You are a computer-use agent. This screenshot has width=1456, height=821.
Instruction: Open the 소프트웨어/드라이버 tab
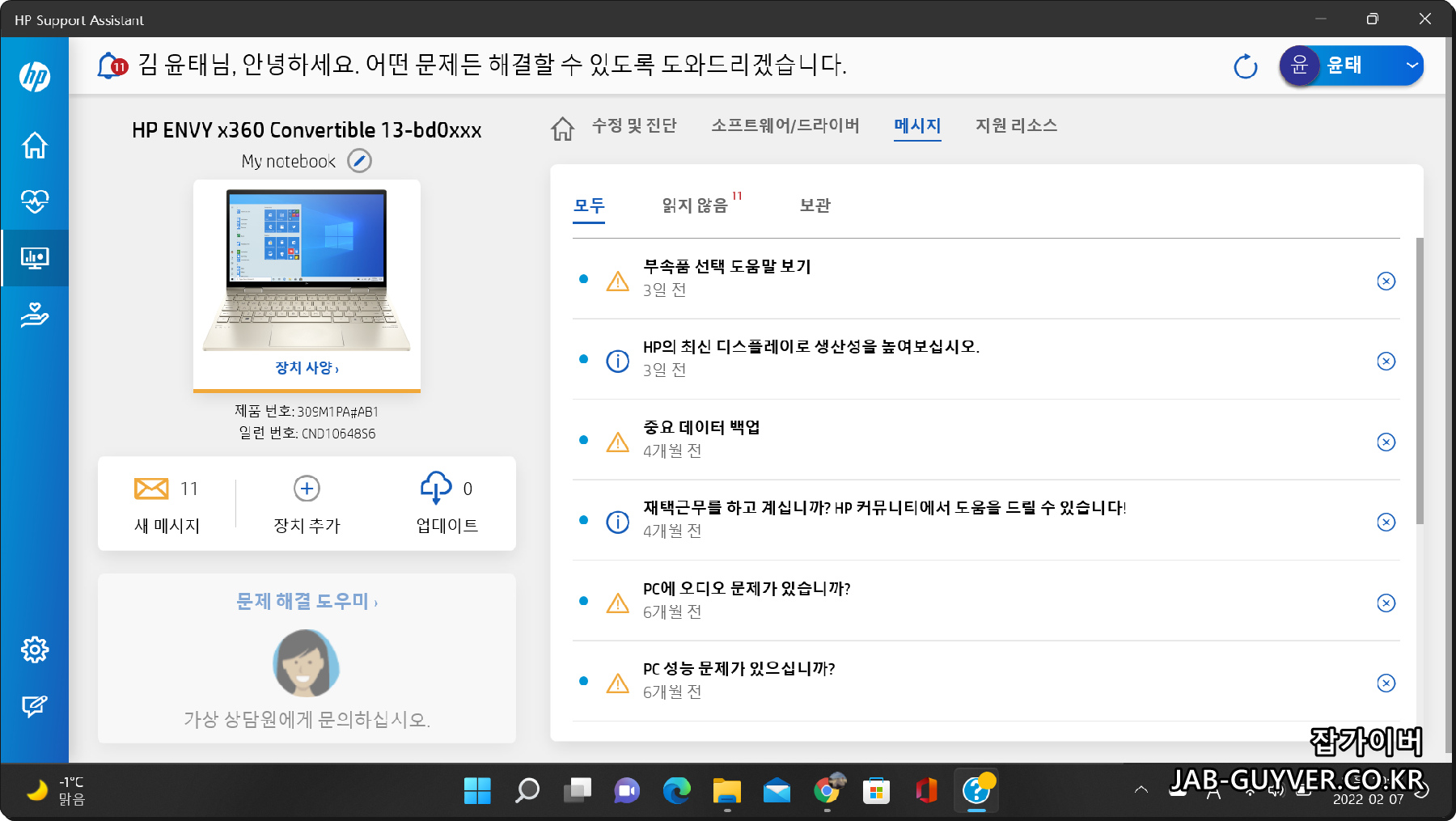[x=785, y=125]
